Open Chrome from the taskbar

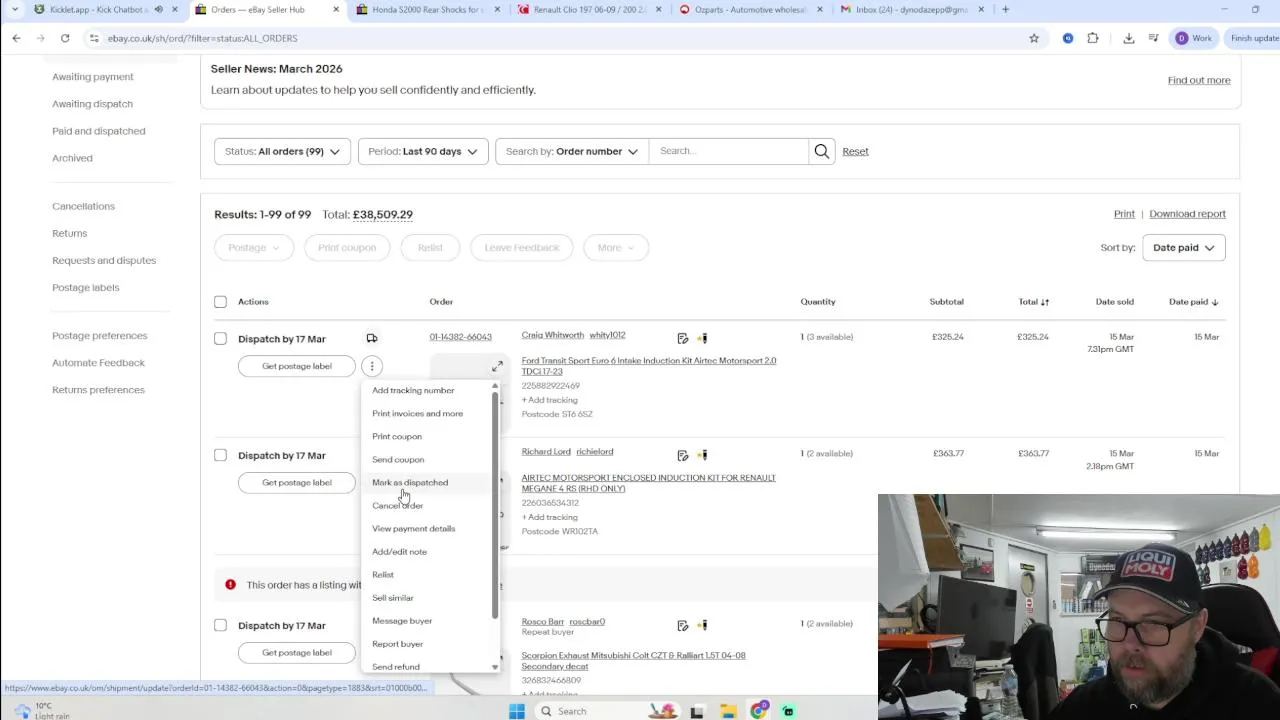pos(759,711)
